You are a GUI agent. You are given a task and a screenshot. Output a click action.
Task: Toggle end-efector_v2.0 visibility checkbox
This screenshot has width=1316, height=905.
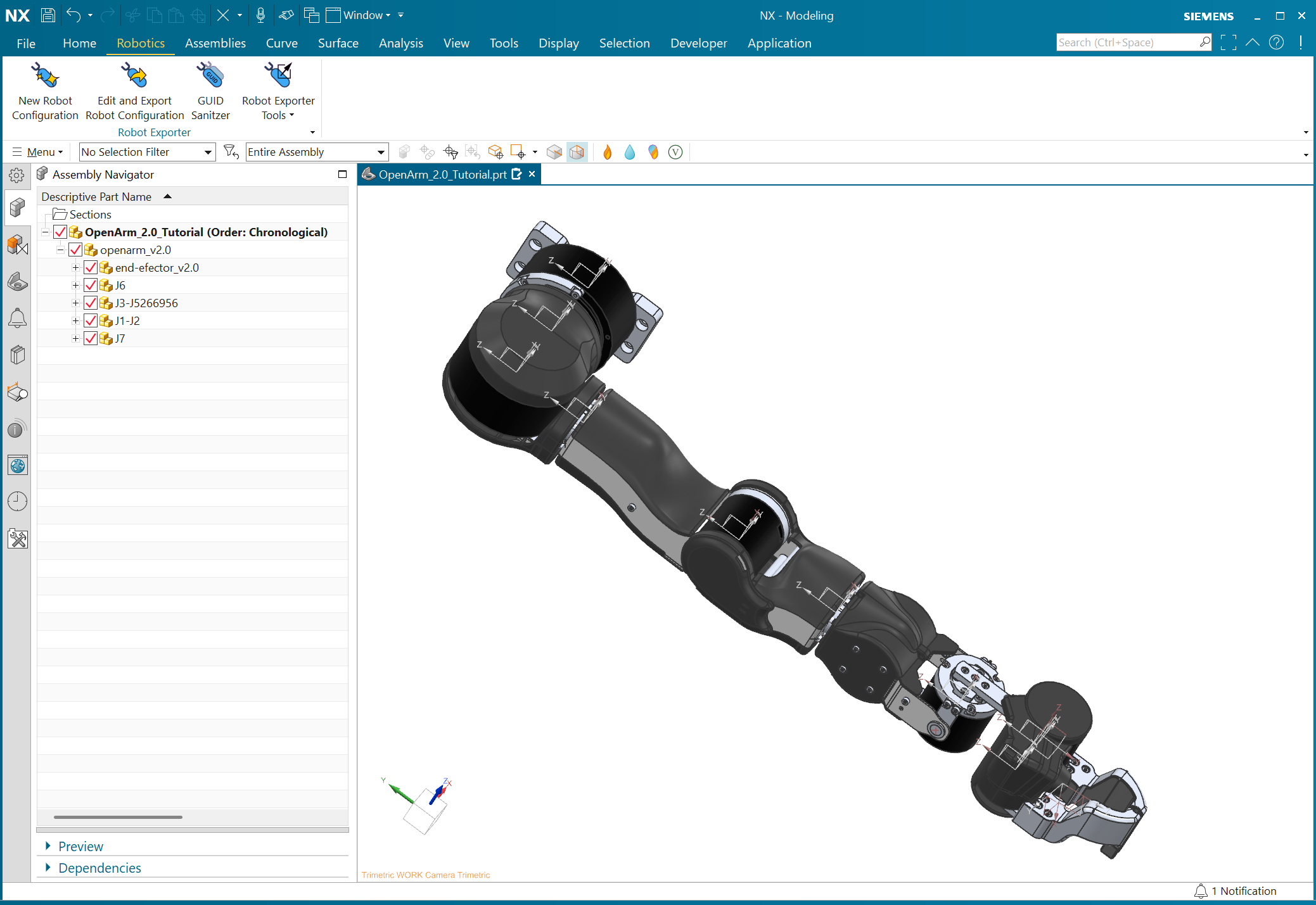pyautogui.click(x=91, y=268)
